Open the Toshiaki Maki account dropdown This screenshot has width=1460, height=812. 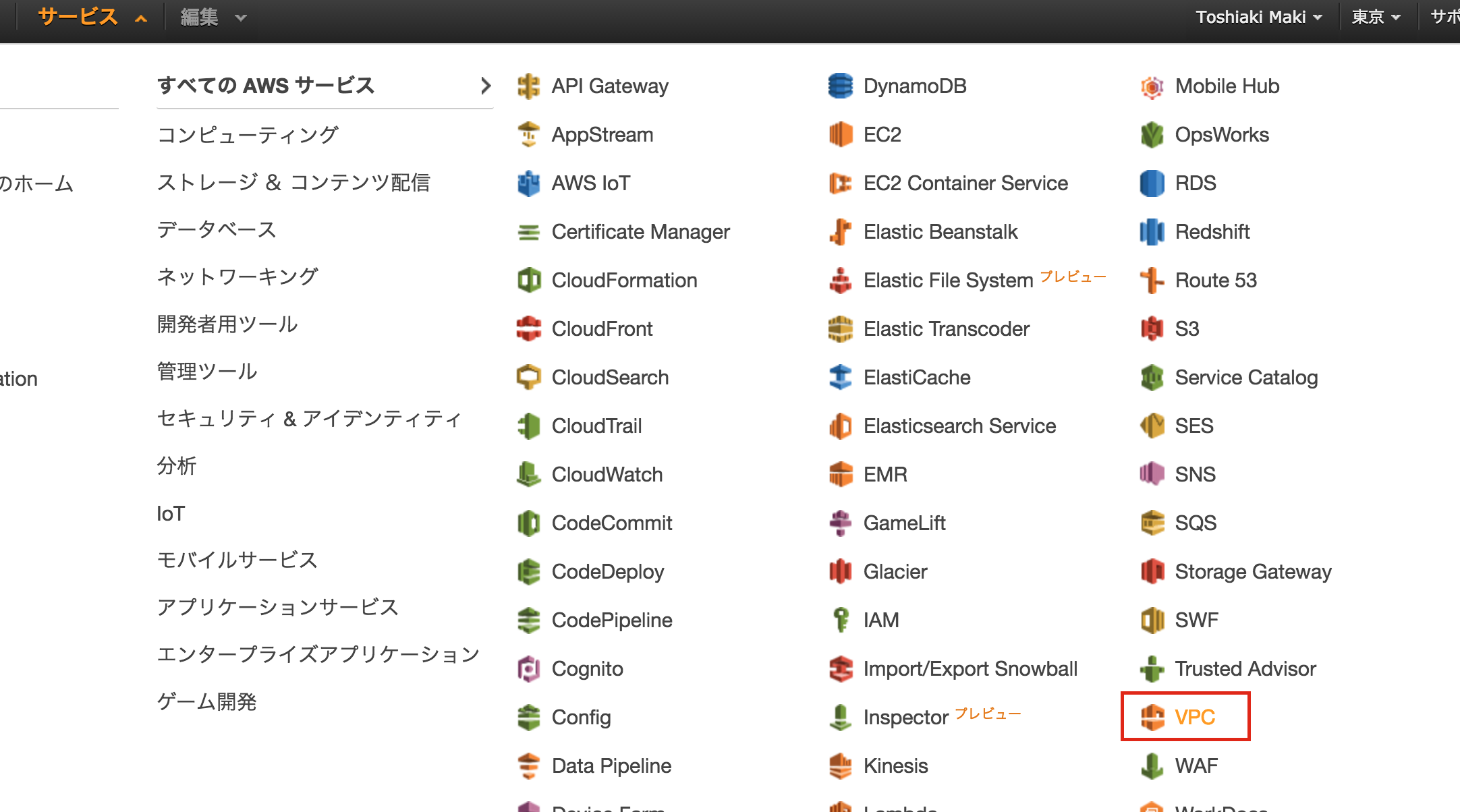pos(1258,17)
